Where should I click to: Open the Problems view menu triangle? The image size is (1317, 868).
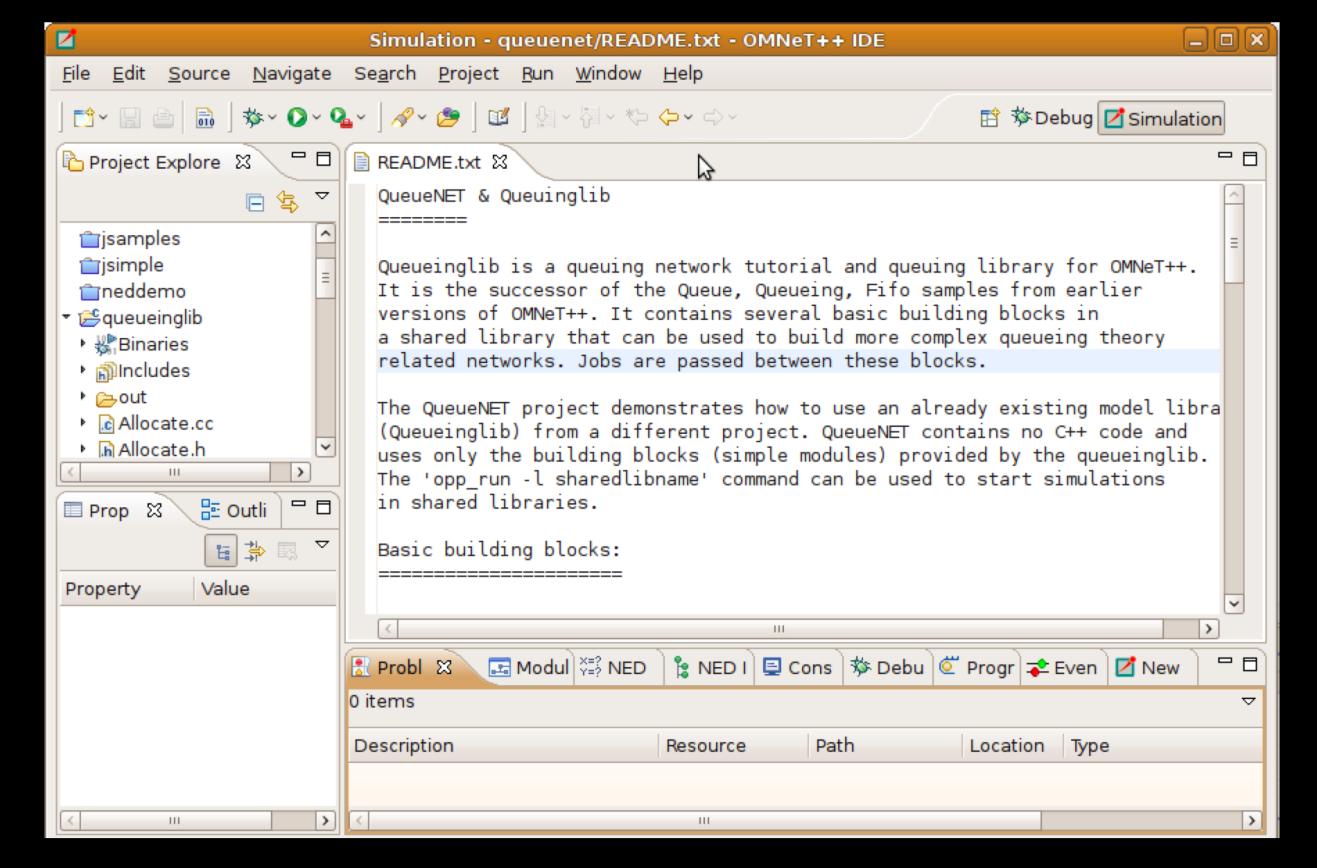click(1247, 702)
